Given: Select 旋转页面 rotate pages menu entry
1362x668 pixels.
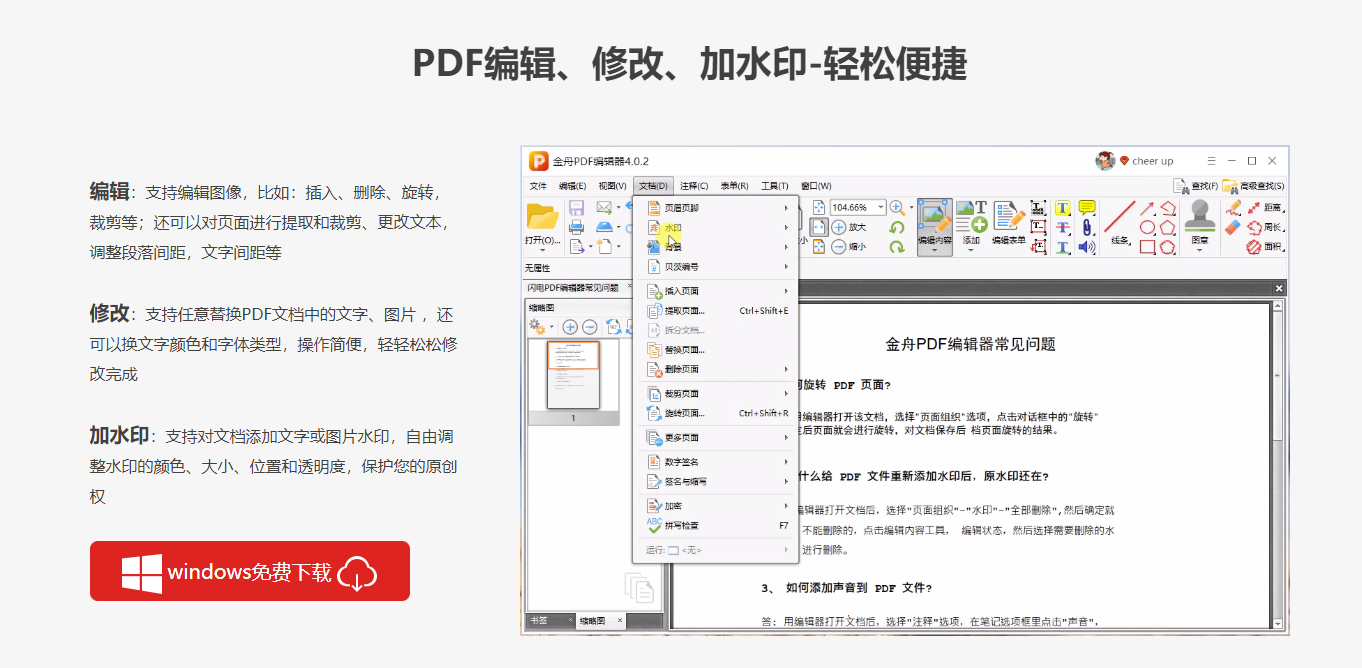Looking at the screenshot, I should coord(716,413).
